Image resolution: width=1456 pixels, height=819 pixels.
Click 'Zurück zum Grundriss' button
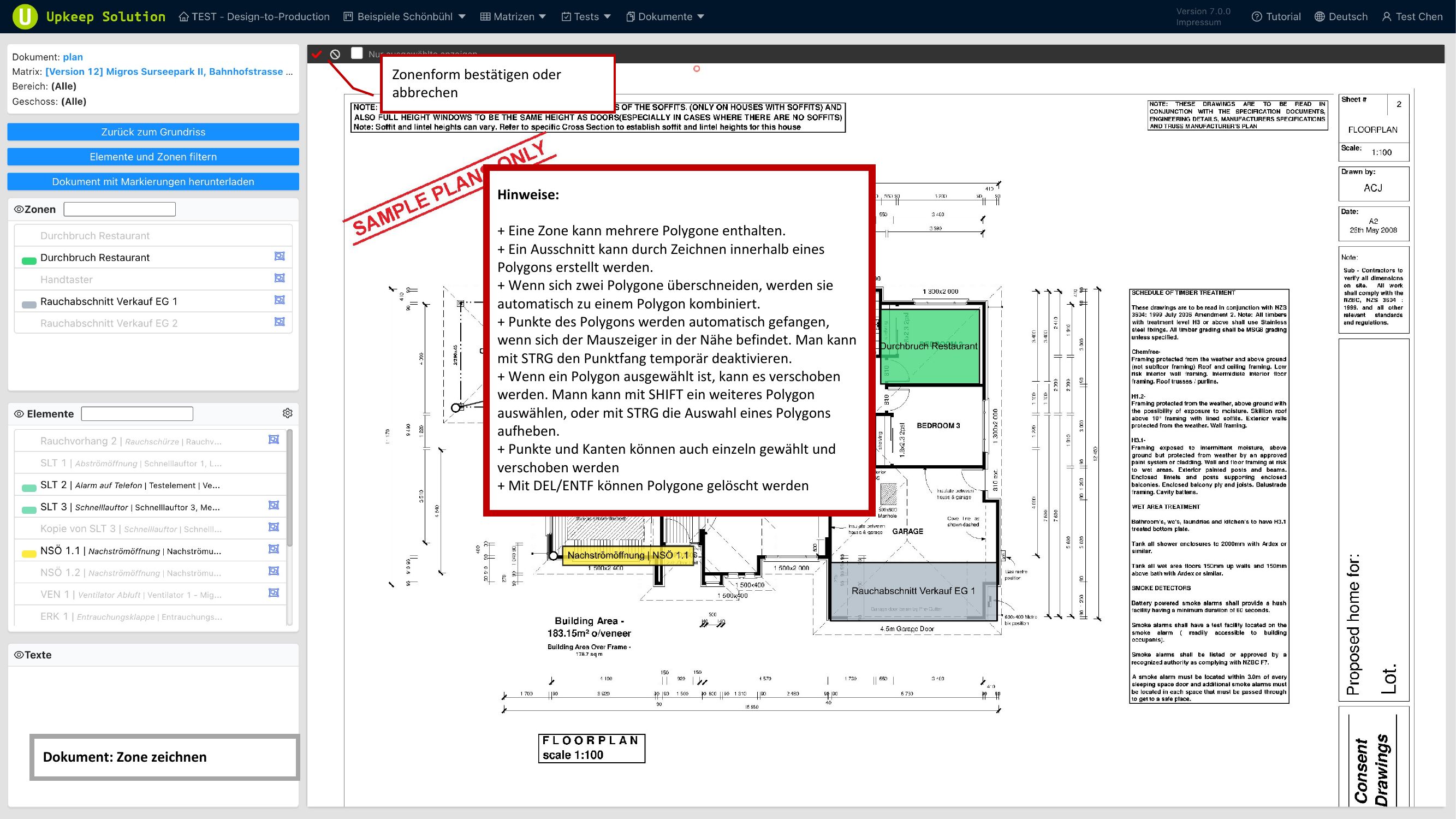pyautogui.click(x=153, y=132)
